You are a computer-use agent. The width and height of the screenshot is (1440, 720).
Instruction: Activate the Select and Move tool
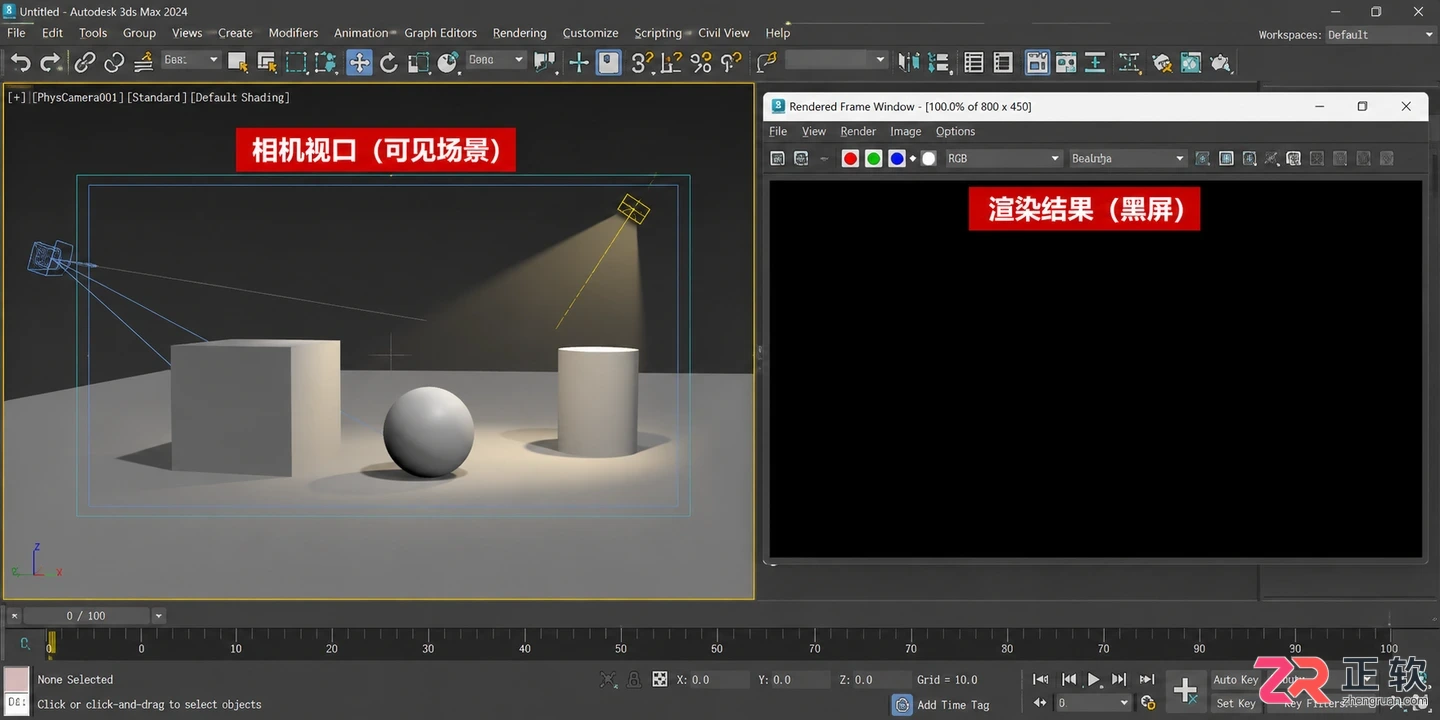coord(359,62)
